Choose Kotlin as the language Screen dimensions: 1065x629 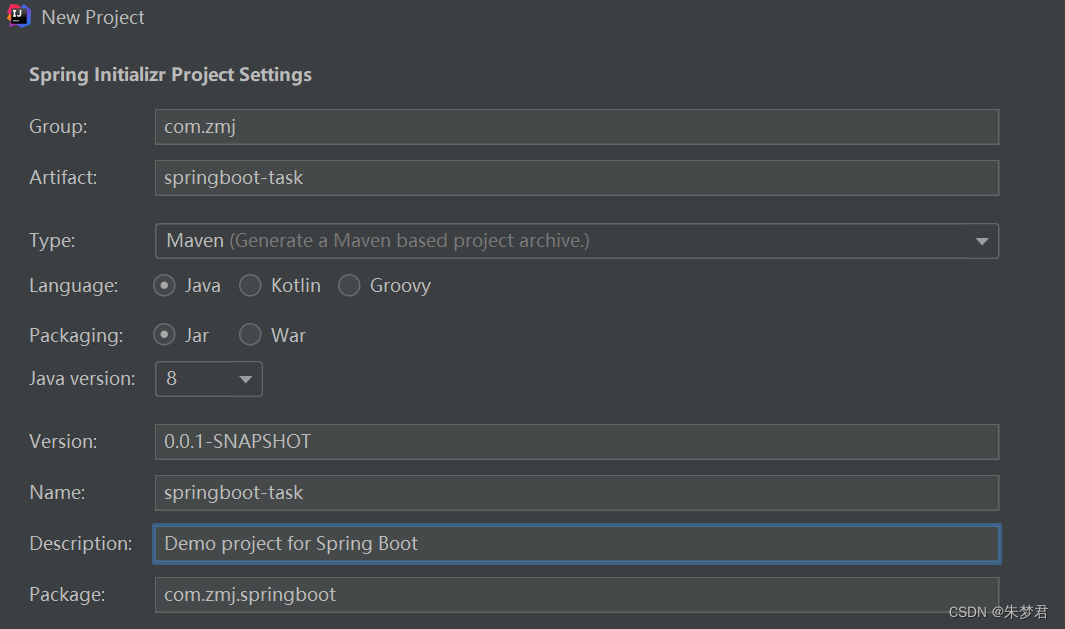click(250, 286)
